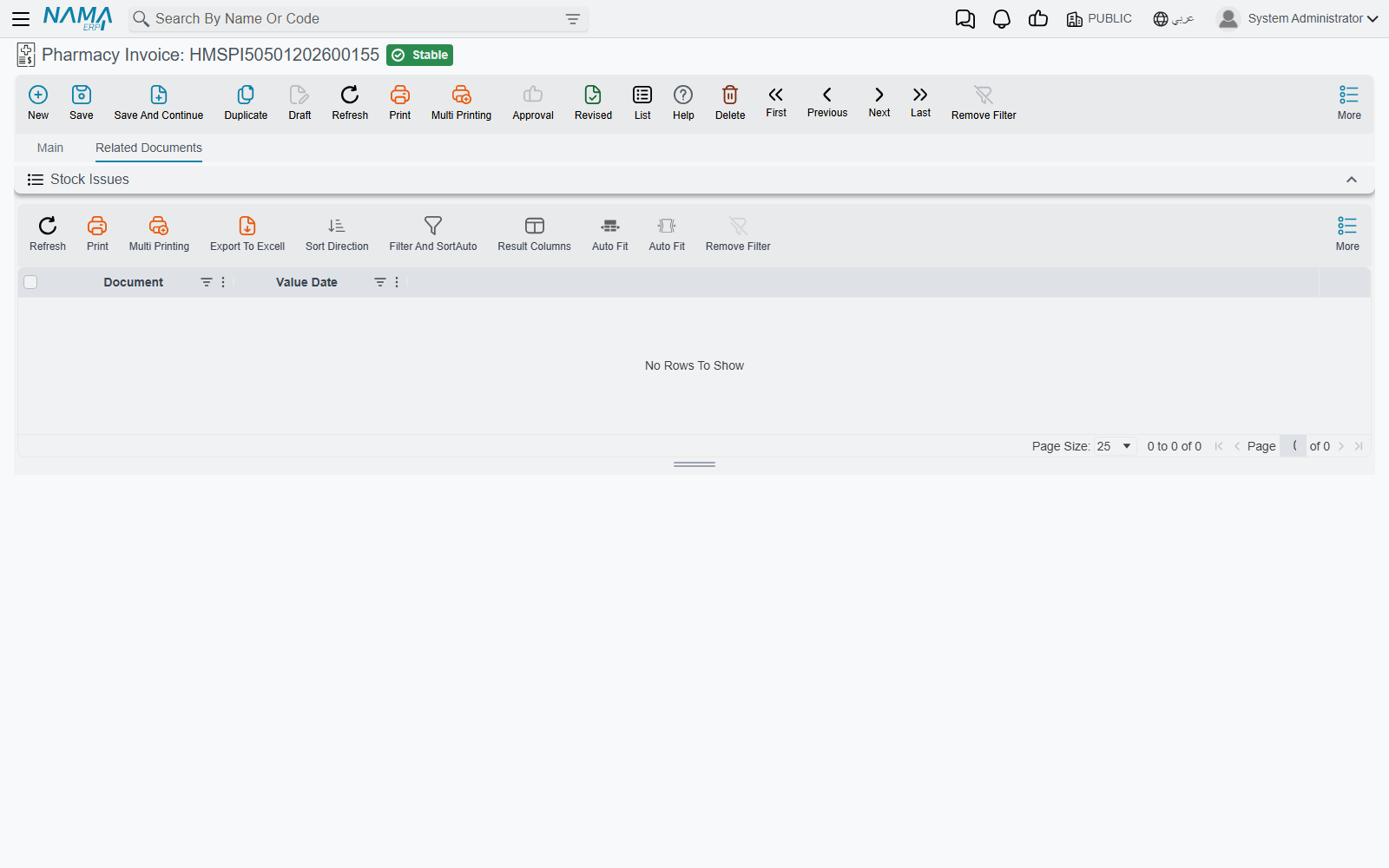Switch language to Arabic
1389x868 pixels.
[x=1174, y=18]
